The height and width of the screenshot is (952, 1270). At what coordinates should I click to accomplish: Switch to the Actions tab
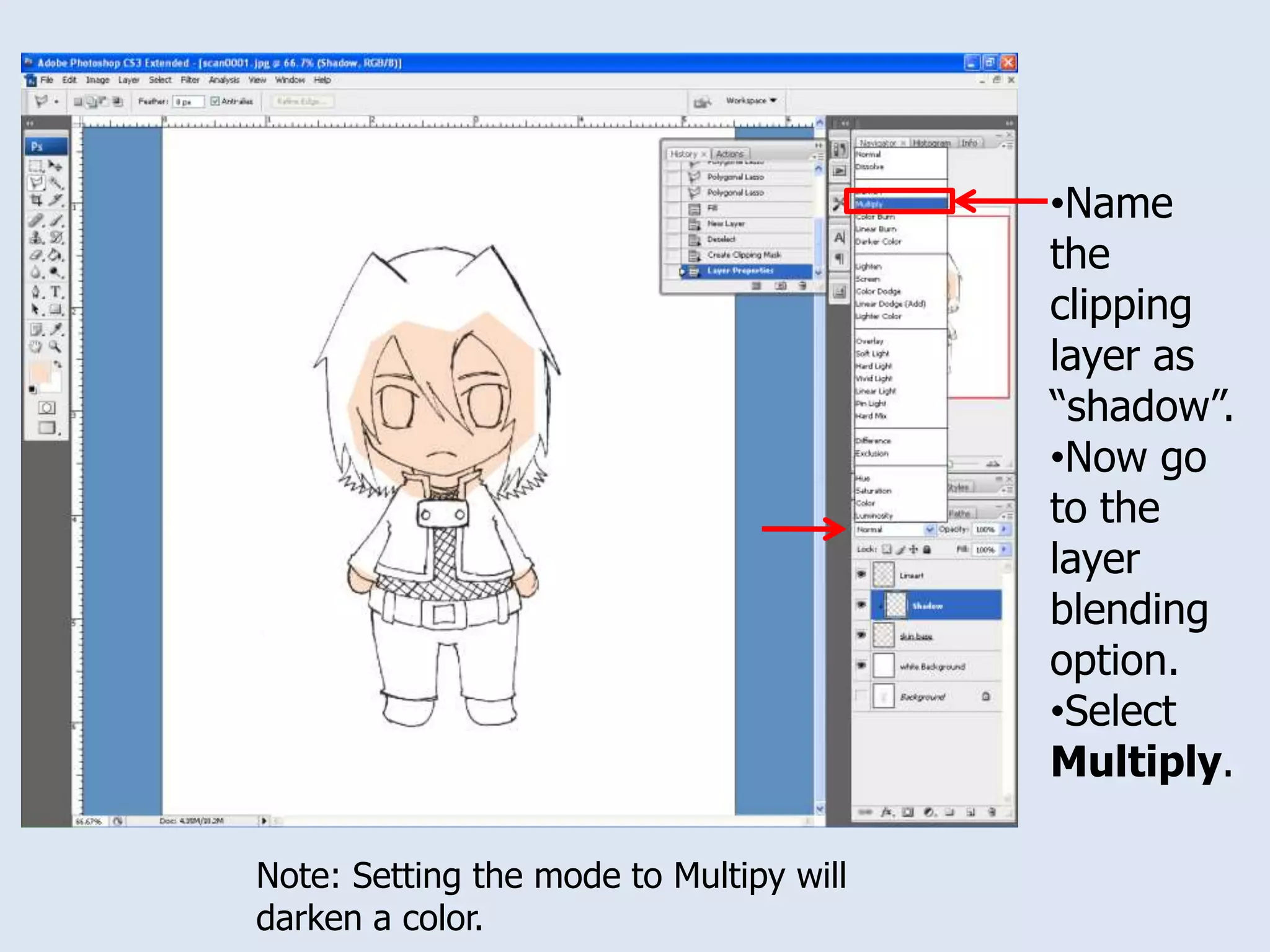coord(730,154)
